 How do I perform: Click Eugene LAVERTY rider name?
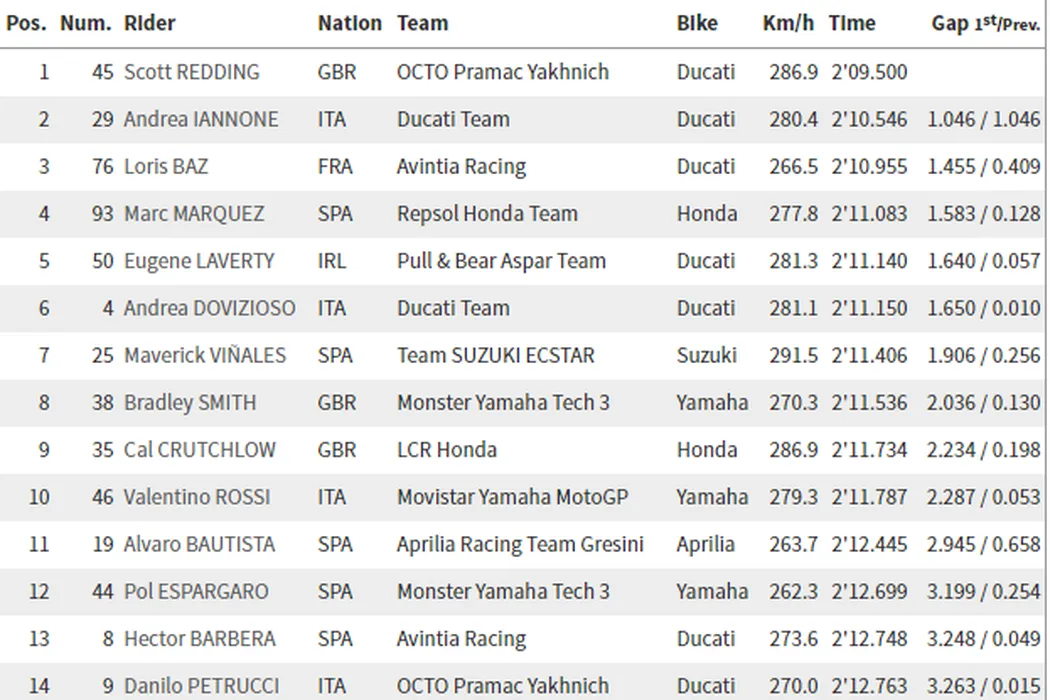(198, 261)
